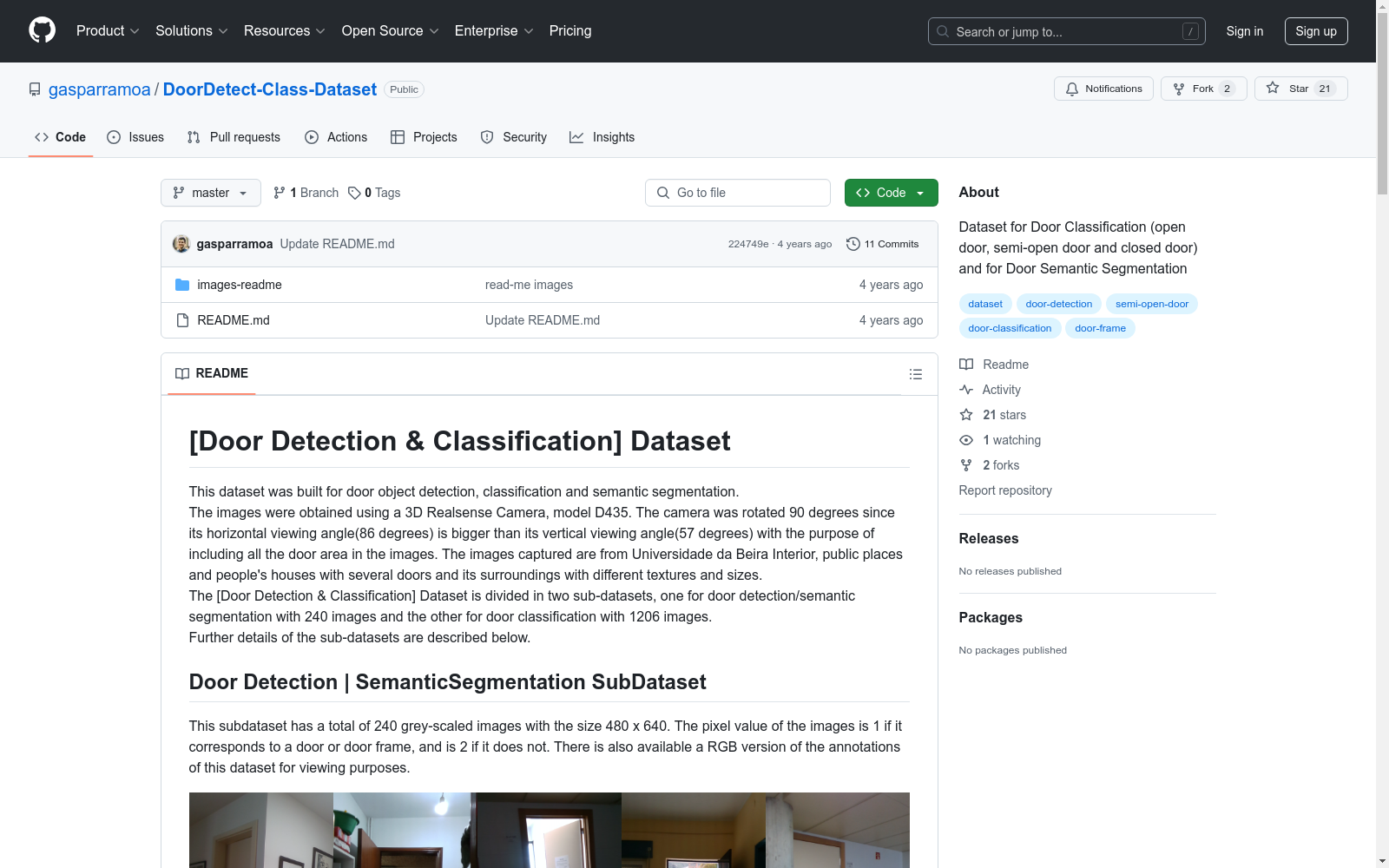Star the repository
The width and height of the screenshot is (1389, 868).
[x=1300, y=89]
